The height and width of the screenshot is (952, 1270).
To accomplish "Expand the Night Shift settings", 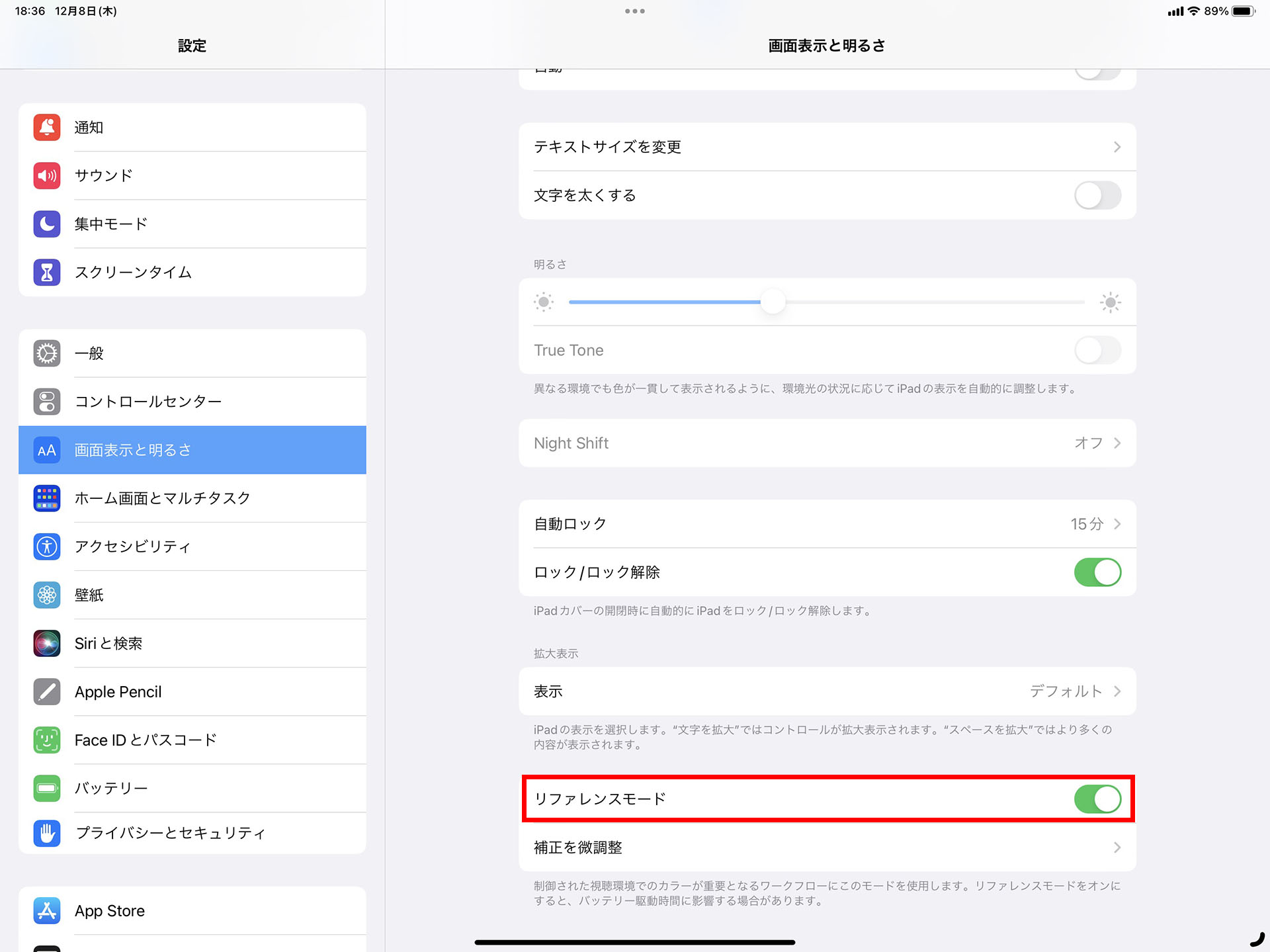I will [827, 443].
